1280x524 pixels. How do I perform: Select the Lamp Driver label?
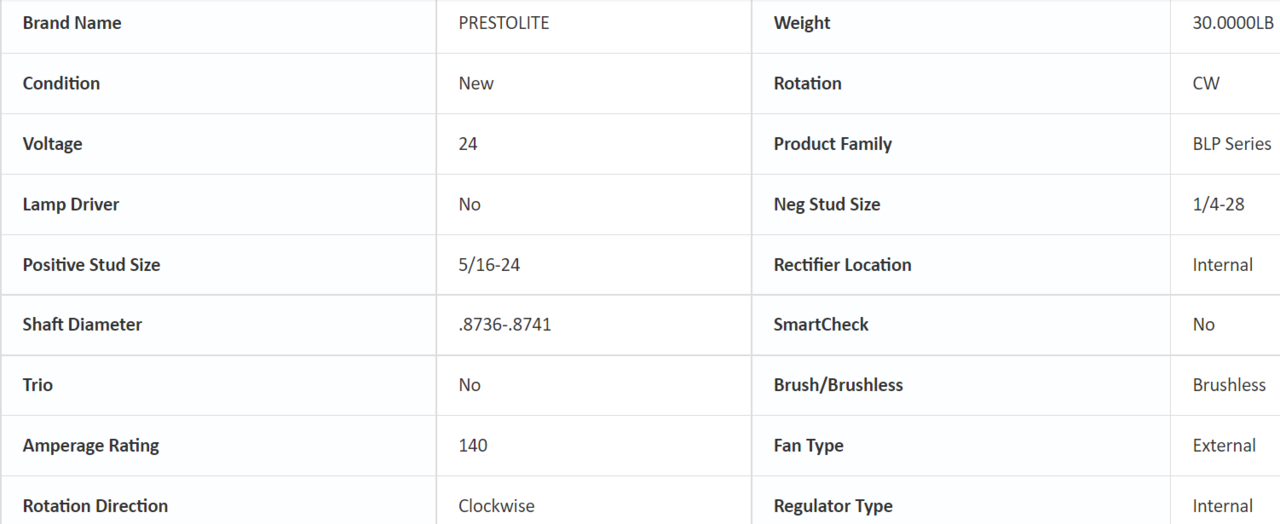point(71,204)
